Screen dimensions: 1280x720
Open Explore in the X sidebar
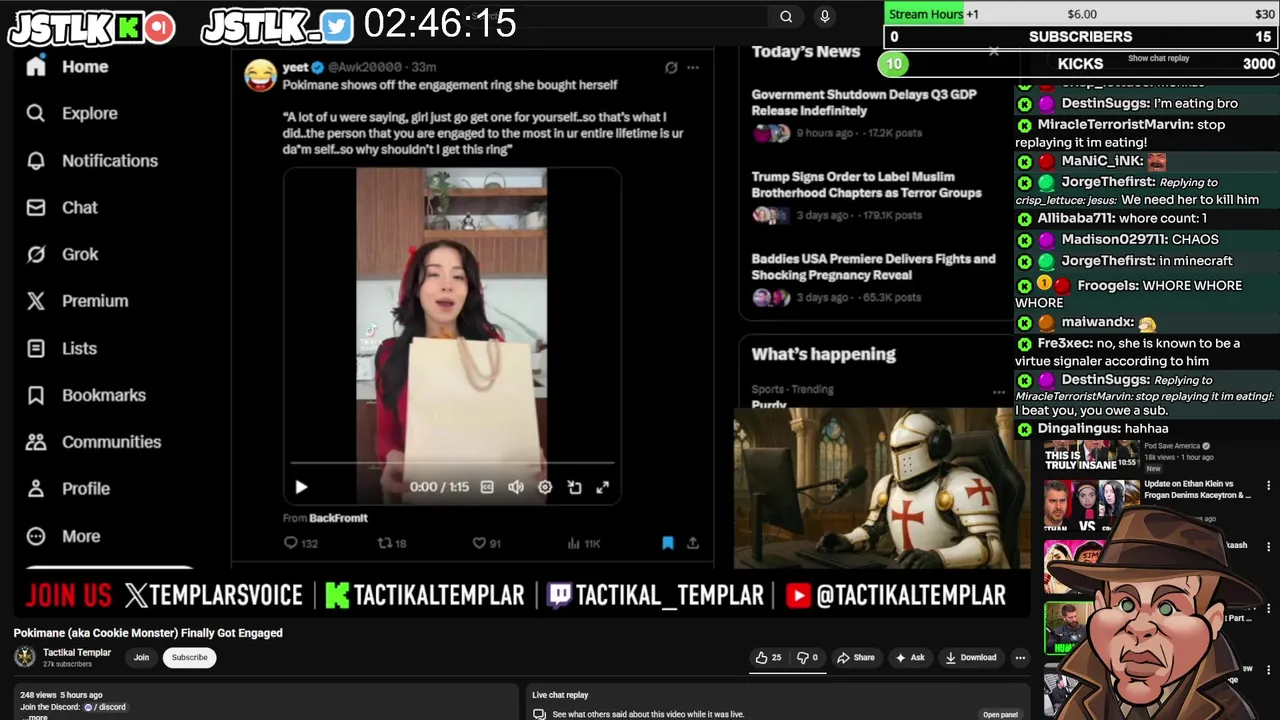pyautogui.click(x=72, y=113)
